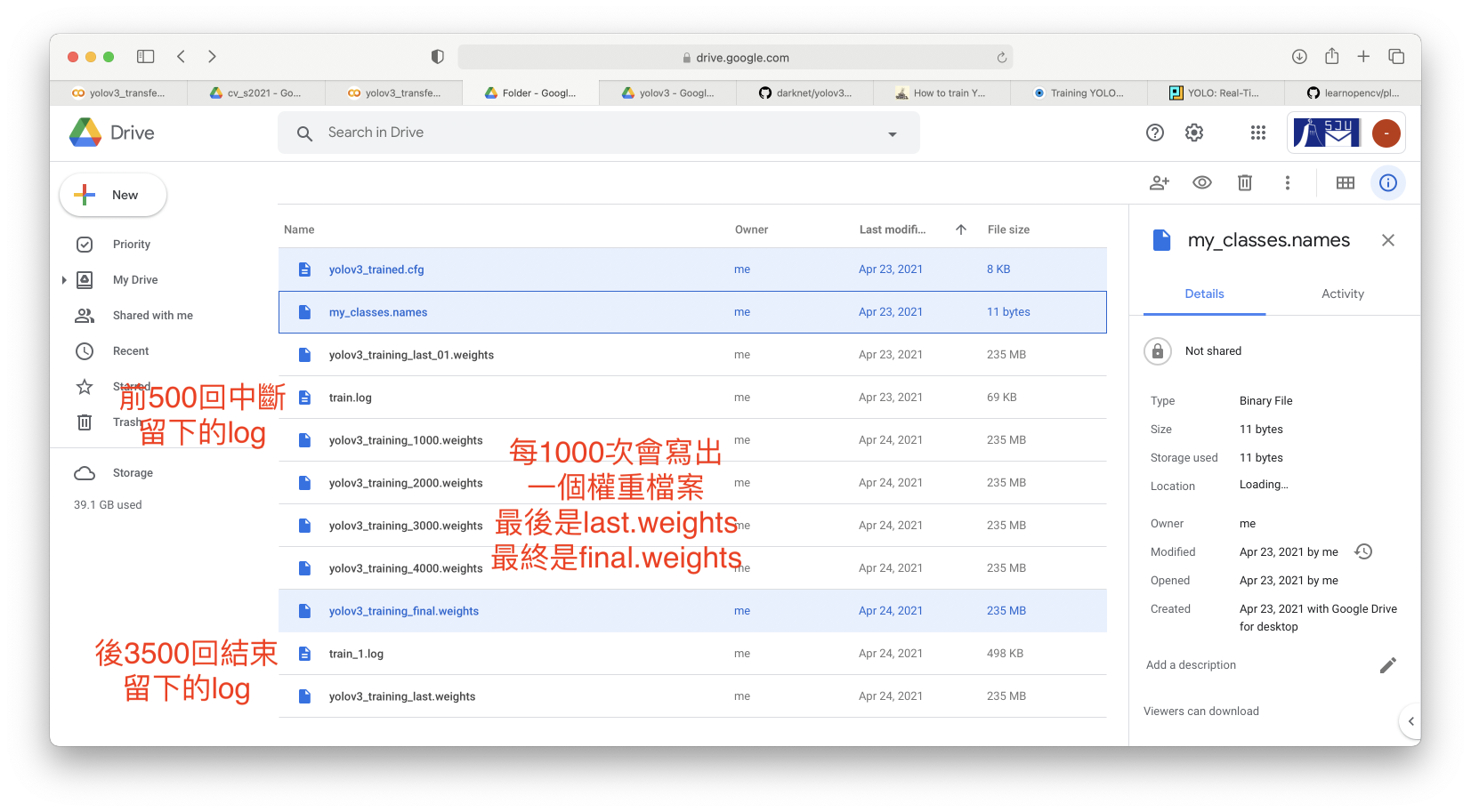Viewport: 1471px width, 812px height.
Task: Open Storage in the sidebar
Action: [x=133, y=473]
